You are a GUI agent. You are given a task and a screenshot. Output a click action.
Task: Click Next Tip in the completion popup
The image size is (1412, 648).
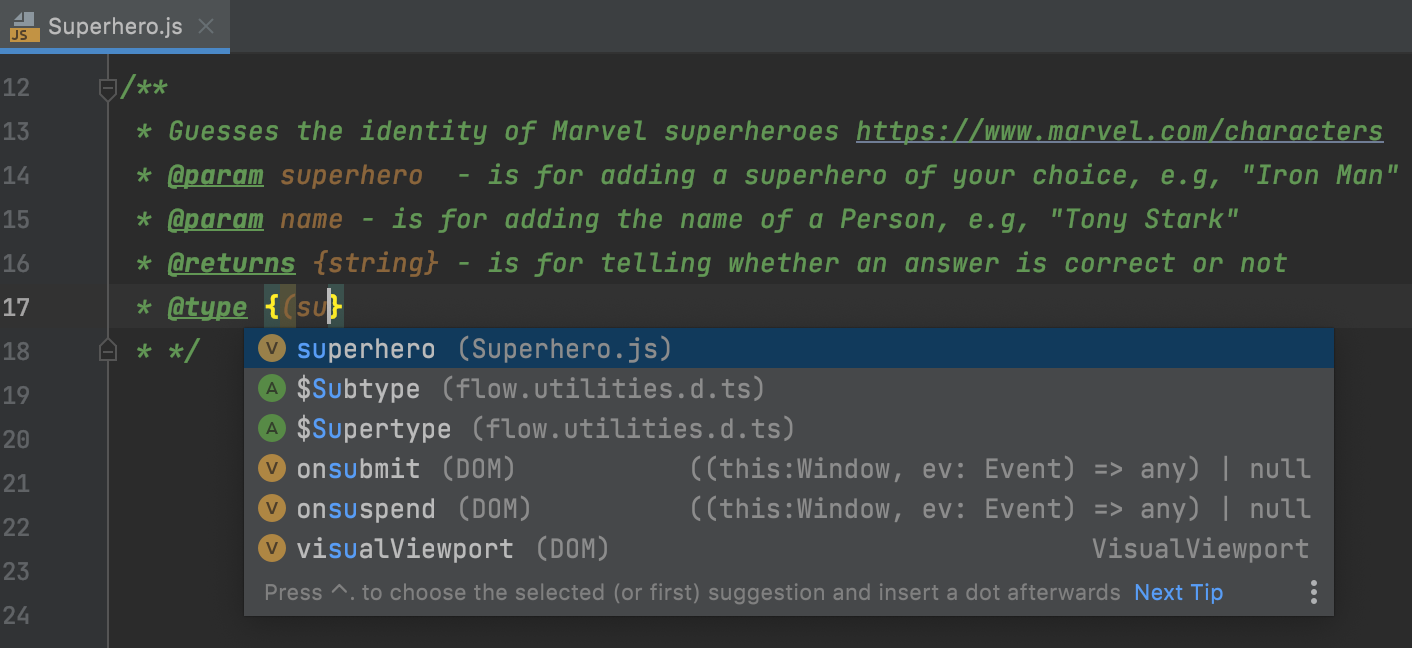[1178, 593]
